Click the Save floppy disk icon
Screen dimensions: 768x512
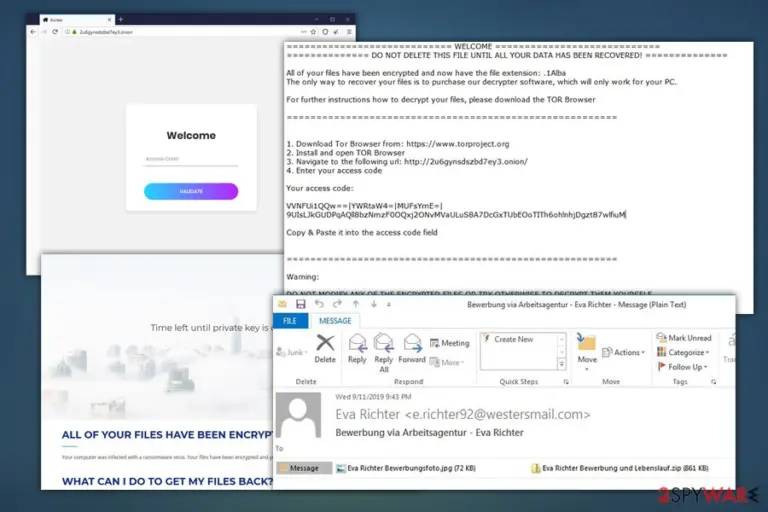tap(300, 304)
